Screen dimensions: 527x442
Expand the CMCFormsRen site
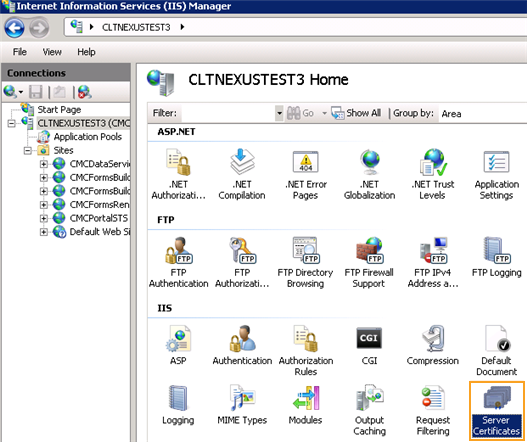[44, 205]
